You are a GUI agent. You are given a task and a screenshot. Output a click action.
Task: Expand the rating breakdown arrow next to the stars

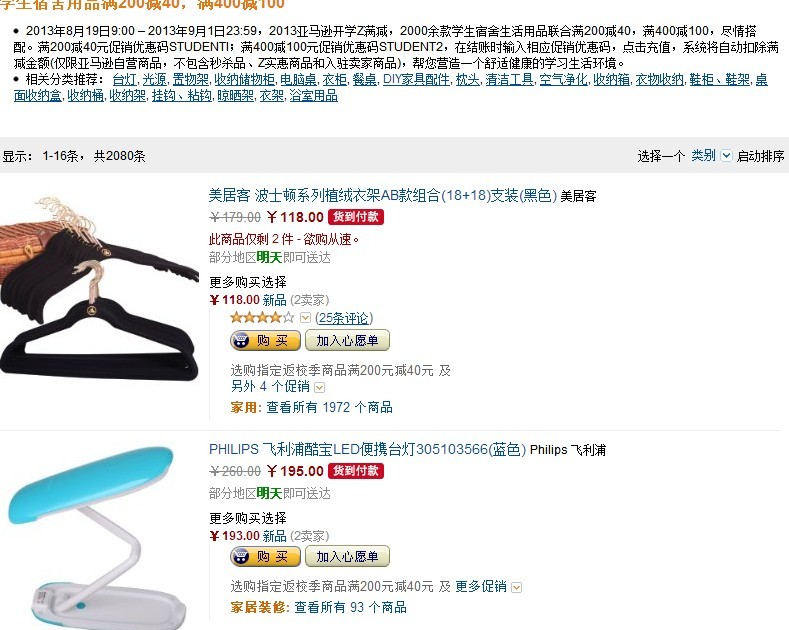(x=305, y=318)
